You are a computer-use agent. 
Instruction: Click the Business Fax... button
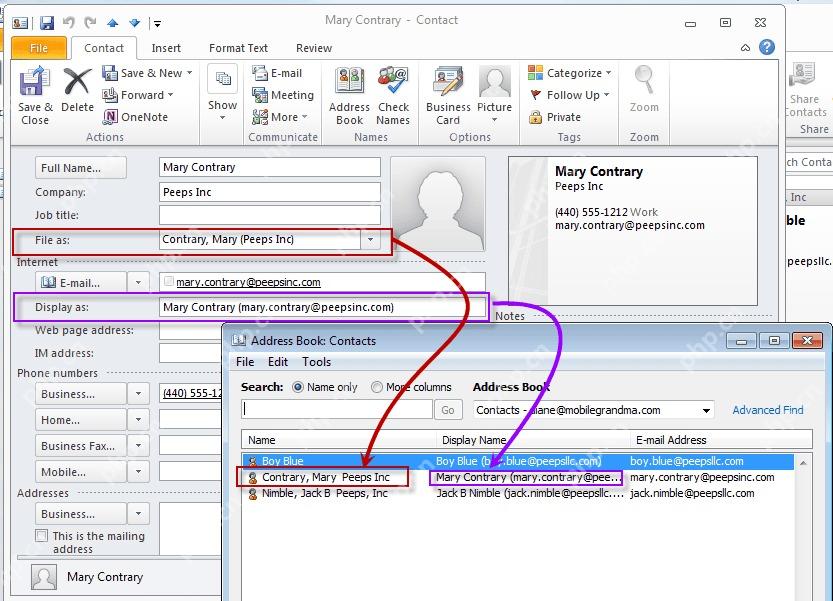click(81, 446)
